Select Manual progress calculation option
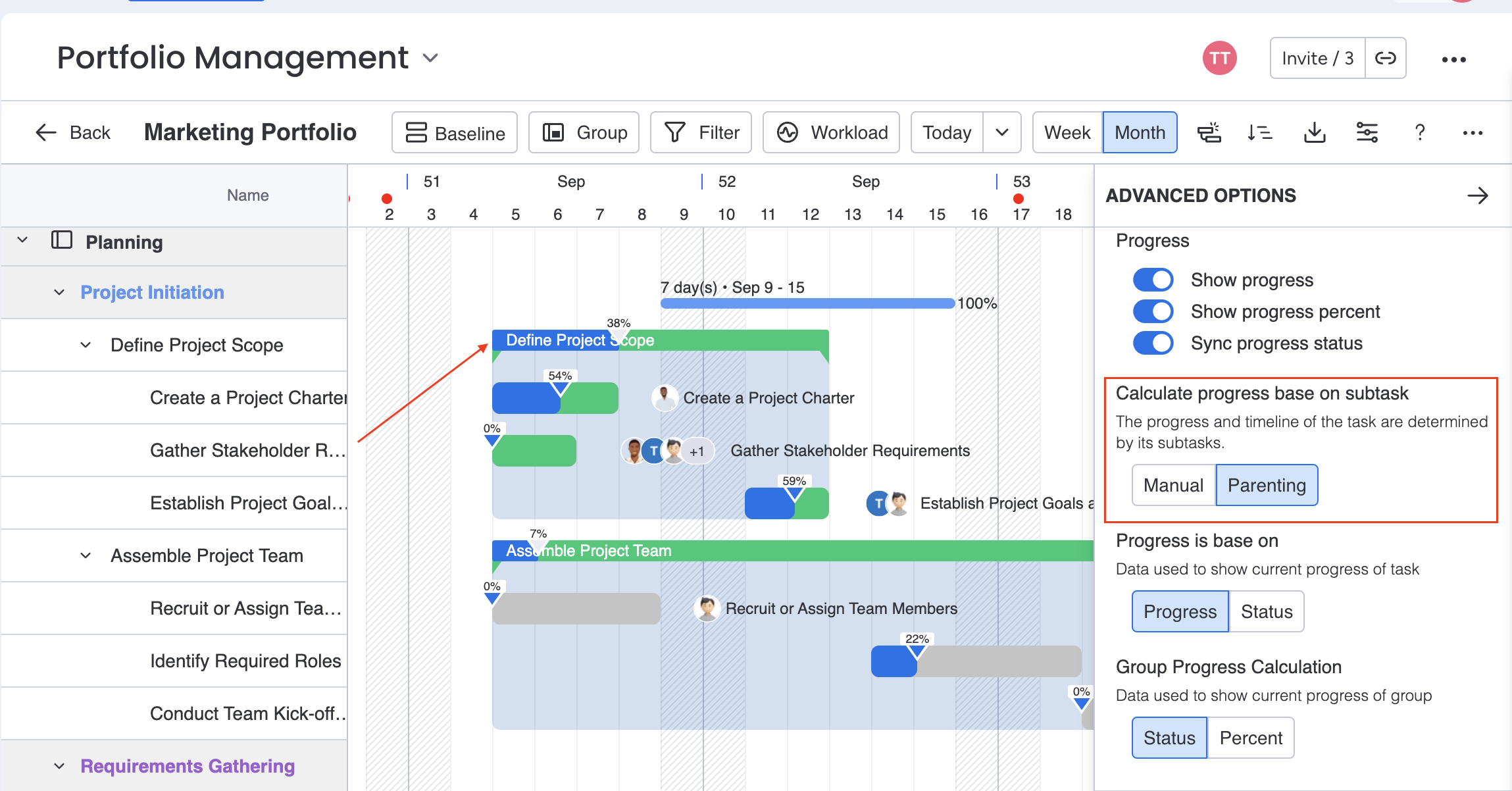Viewport: 1512px width, 791px height. click(x=1172, y=485)
